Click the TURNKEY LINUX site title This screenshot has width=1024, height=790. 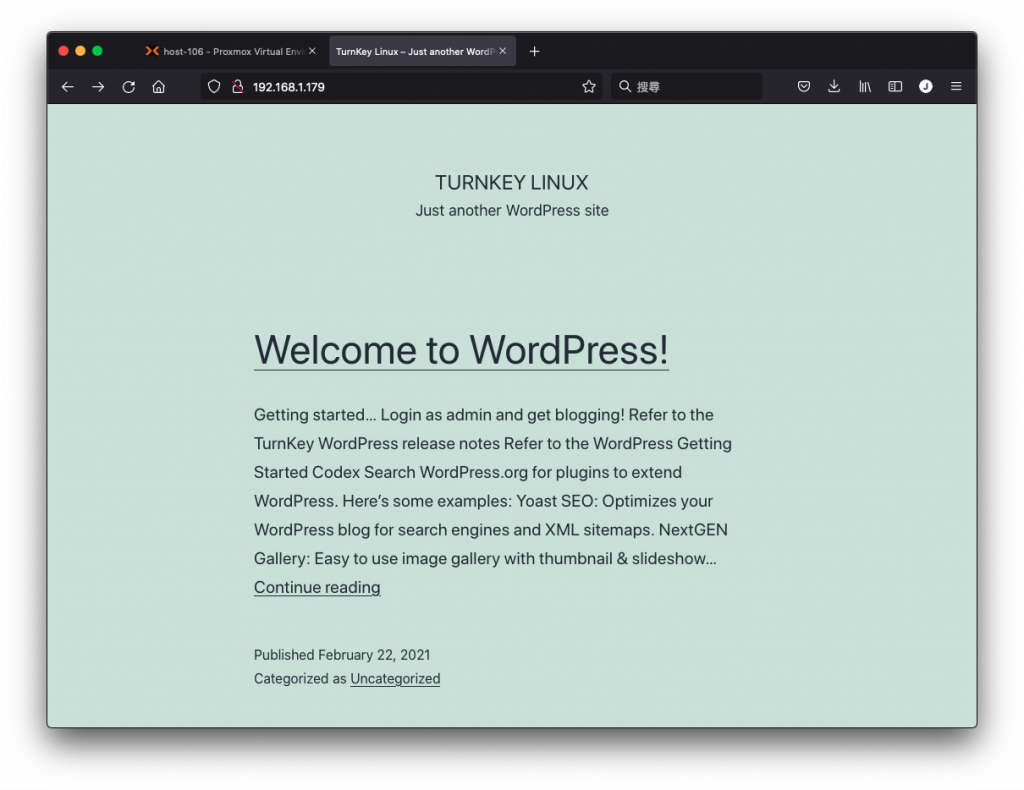click(x=511, y=183)
